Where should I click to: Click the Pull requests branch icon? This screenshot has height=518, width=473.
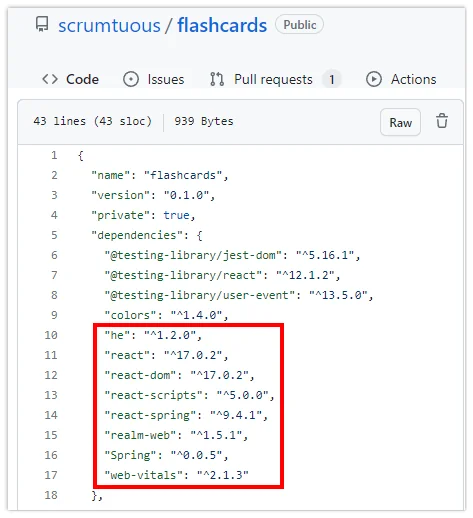(x=217, y=79)
